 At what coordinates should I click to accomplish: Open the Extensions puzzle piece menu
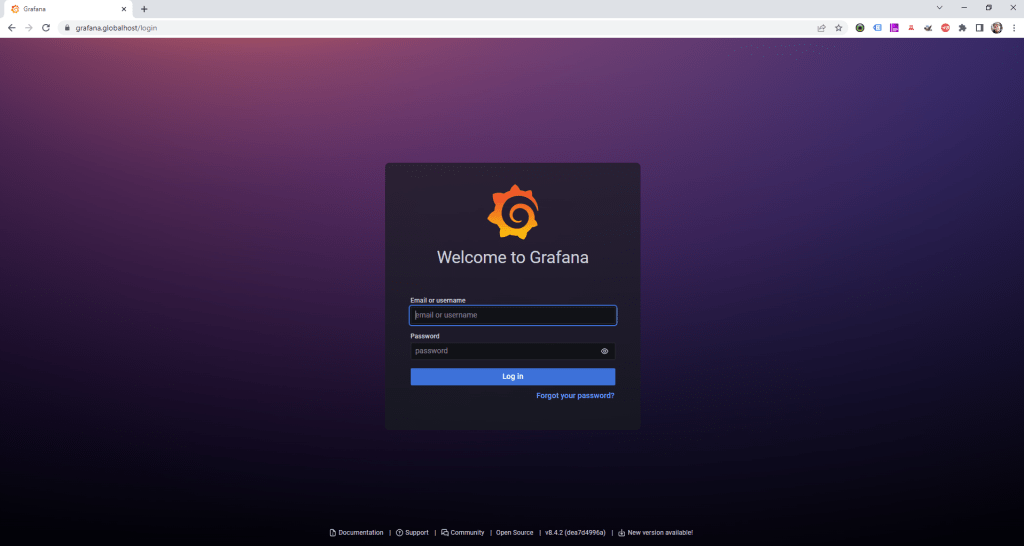(962, 28)
